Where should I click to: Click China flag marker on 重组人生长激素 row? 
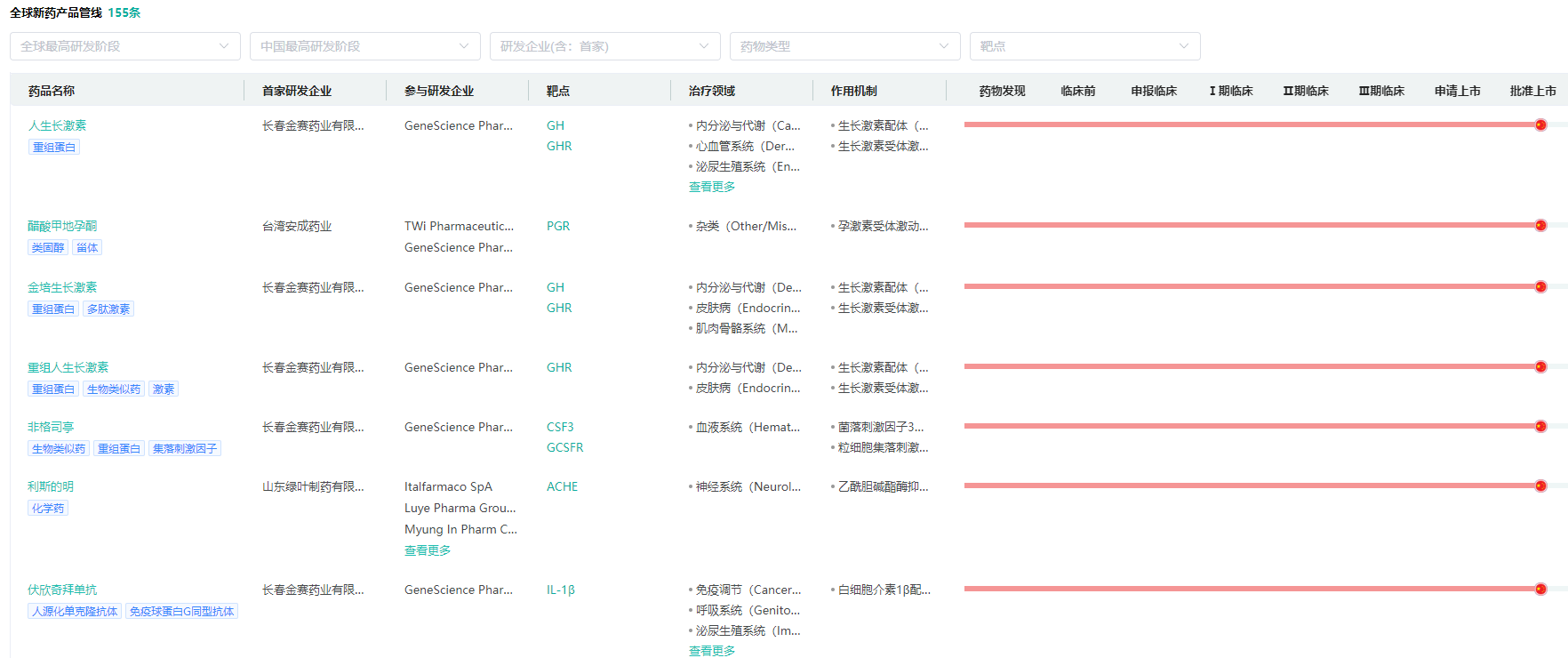pyautogui.click(x=1540, y=366)
